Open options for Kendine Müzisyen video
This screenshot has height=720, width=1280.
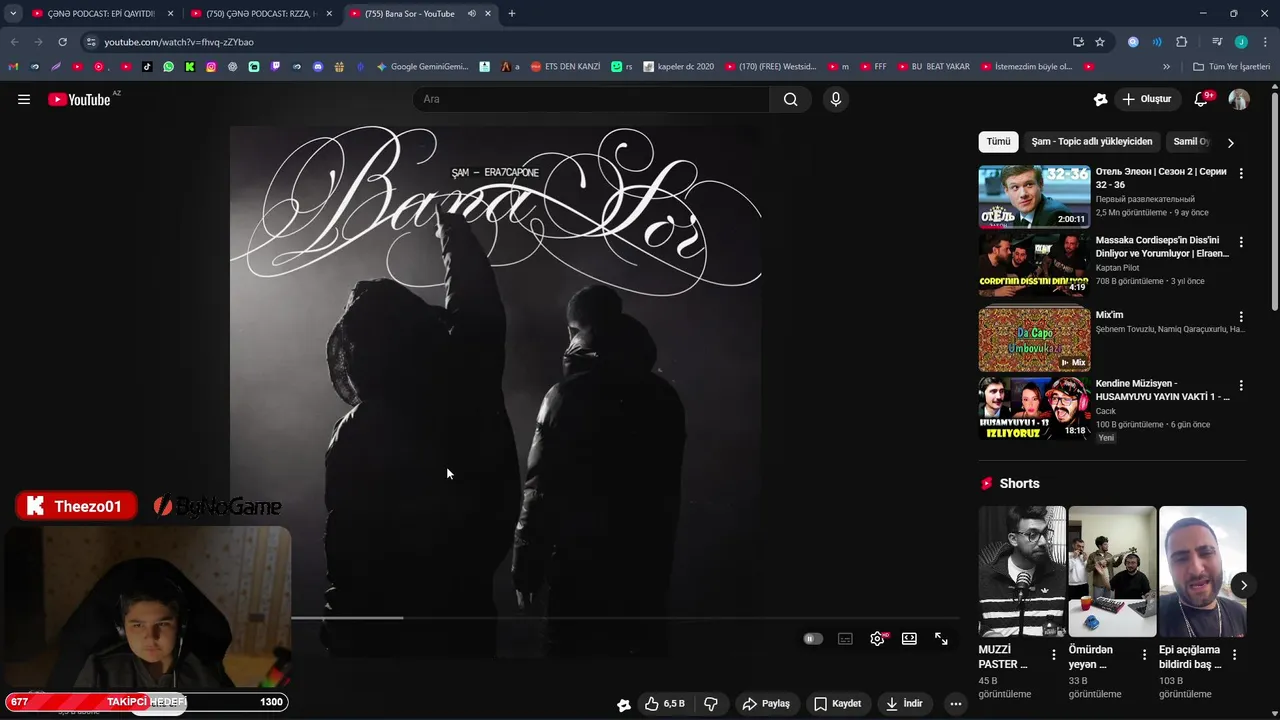[x=1241, y=385]
